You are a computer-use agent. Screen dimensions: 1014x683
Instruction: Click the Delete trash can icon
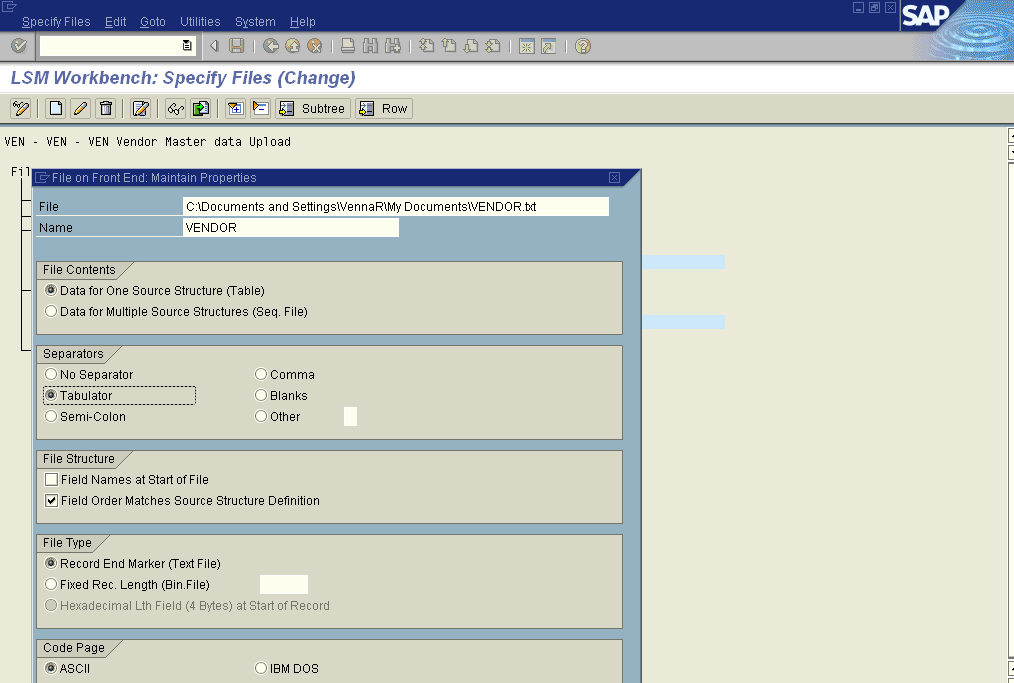pos(106,108)
